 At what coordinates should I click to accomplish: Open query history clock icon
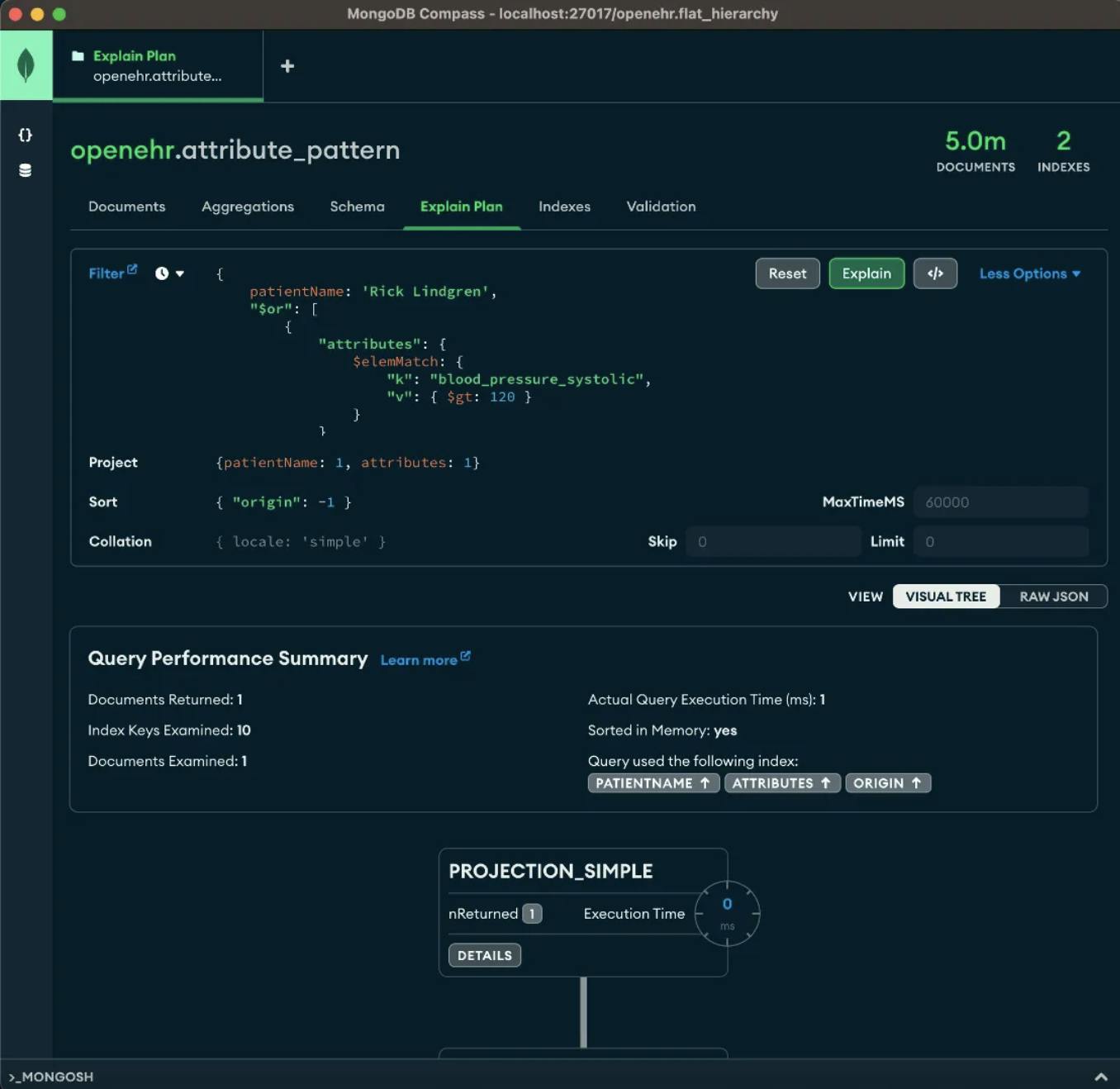tap(162, 273)
